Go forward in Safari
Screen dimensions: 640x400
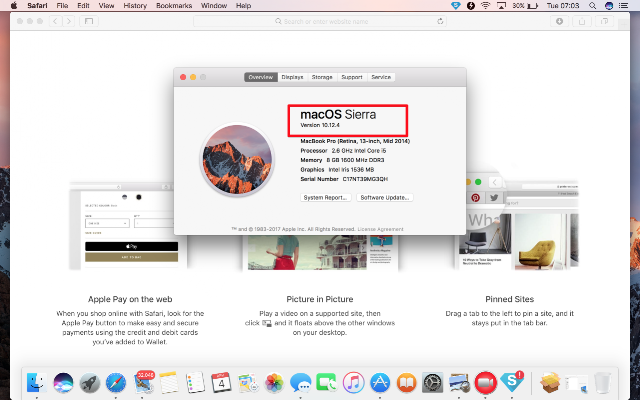69,21
